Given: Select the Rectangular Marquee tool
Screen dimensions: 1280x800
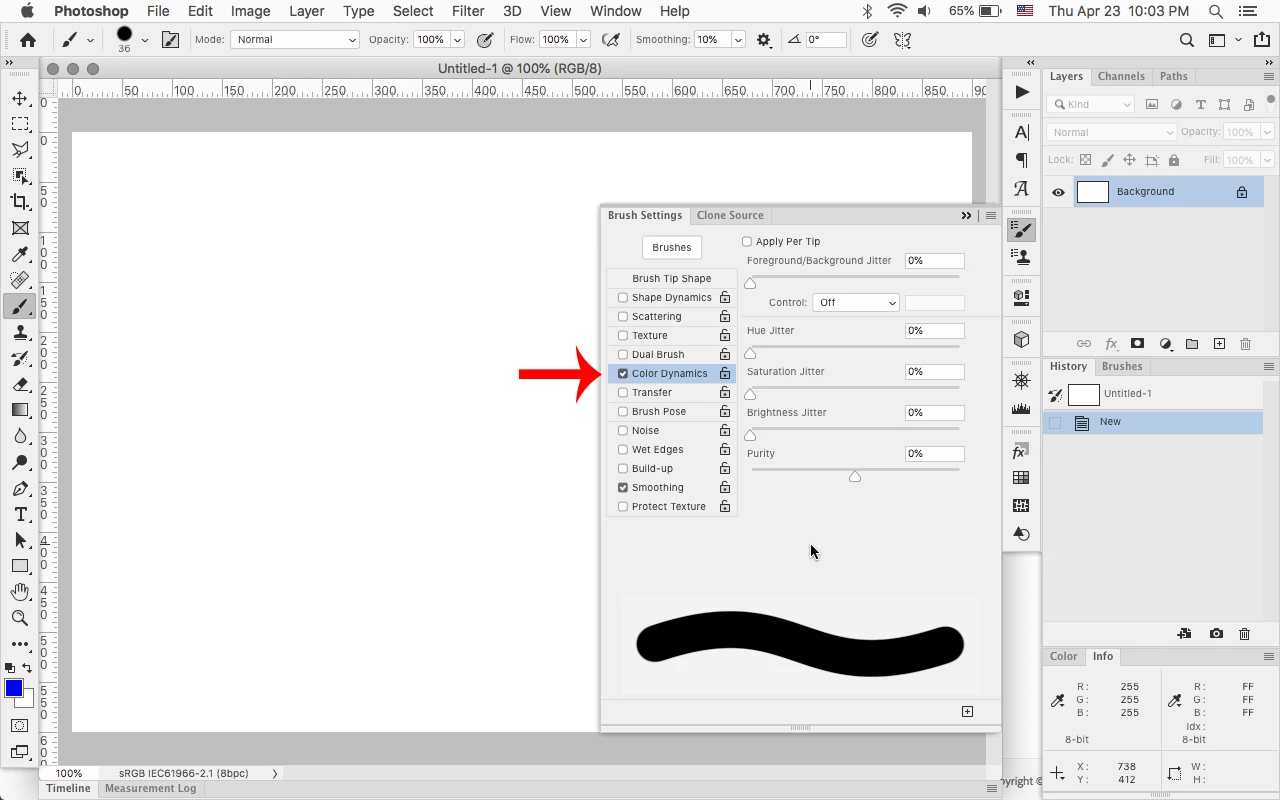Looking at the screenshot, I should click(x=20, y=124).
